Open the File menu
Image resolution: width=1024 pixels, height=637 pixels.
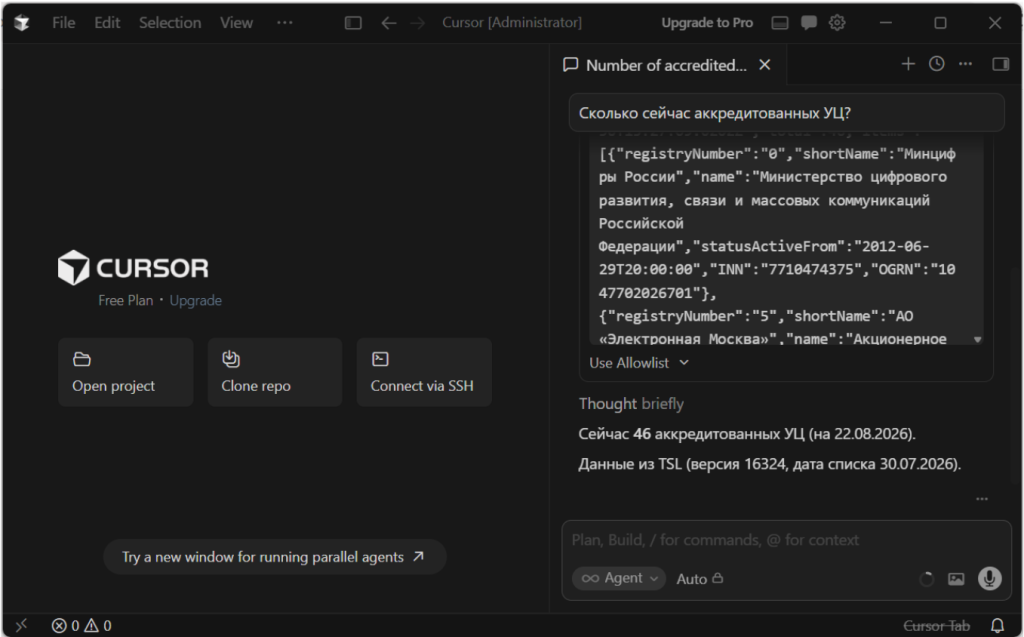pyautogui.click(x=63, y=23)
